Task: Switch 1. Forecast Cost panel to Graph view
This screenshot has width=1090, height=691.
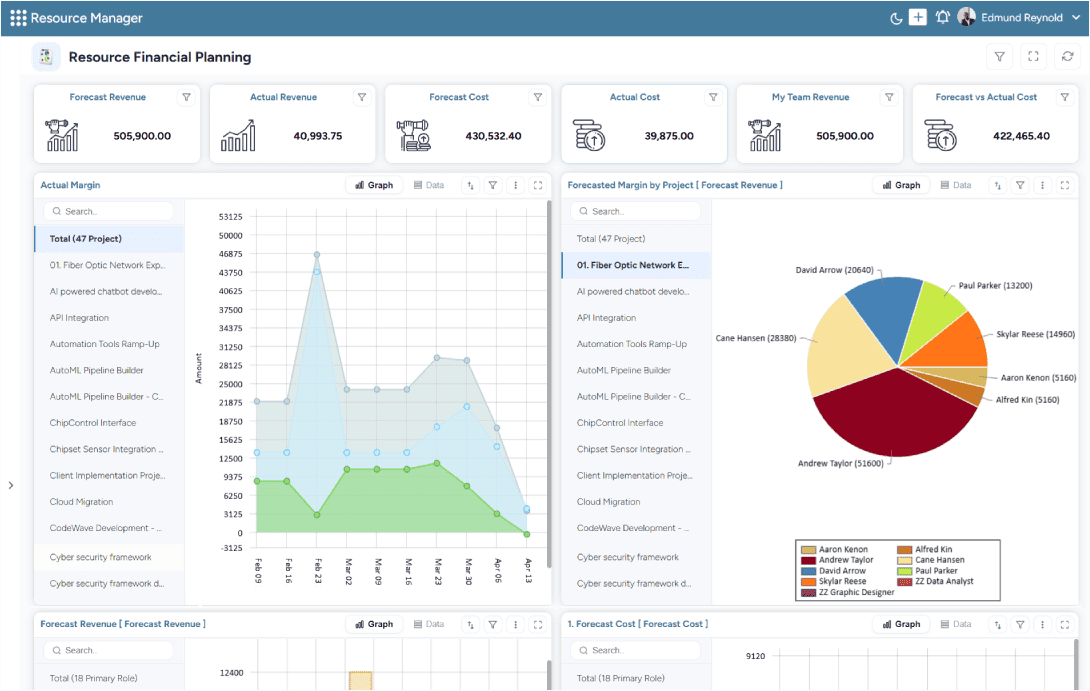Action: click(x=902, y=624)
